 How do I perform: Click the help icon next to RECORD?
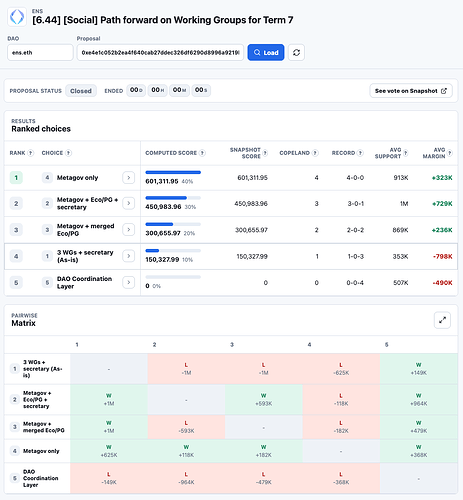tap(360, 153)
